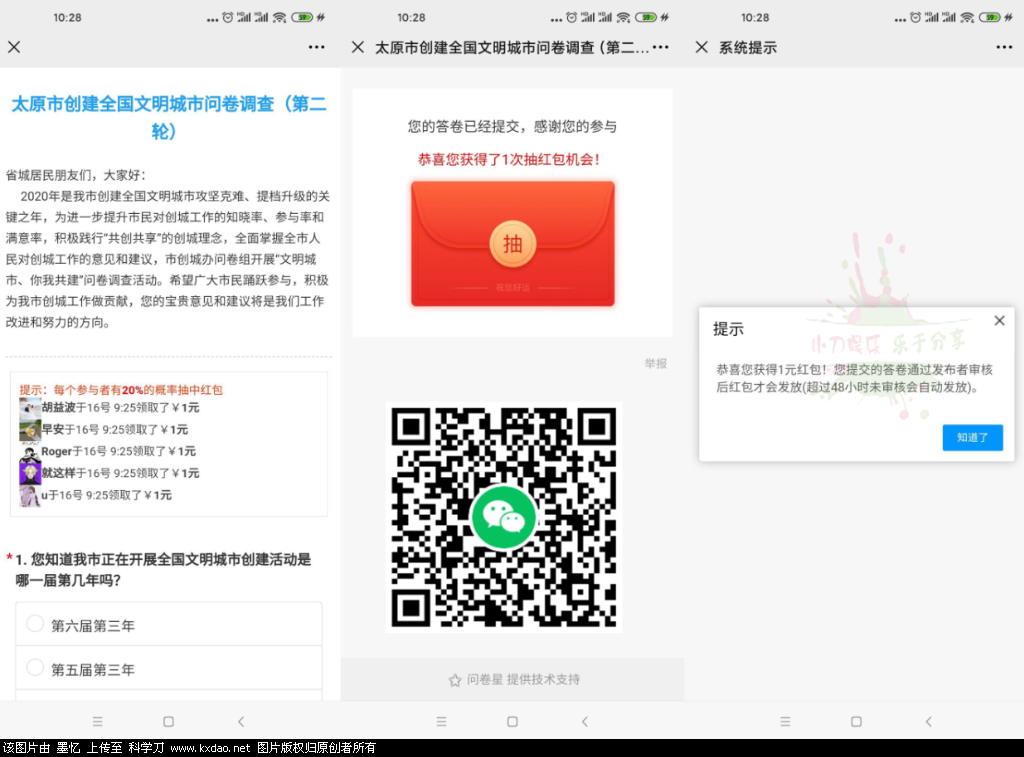Tap the Wi-Fi icon in left status bar
This screenshot has width=1024, height=757.
(280, 18)
